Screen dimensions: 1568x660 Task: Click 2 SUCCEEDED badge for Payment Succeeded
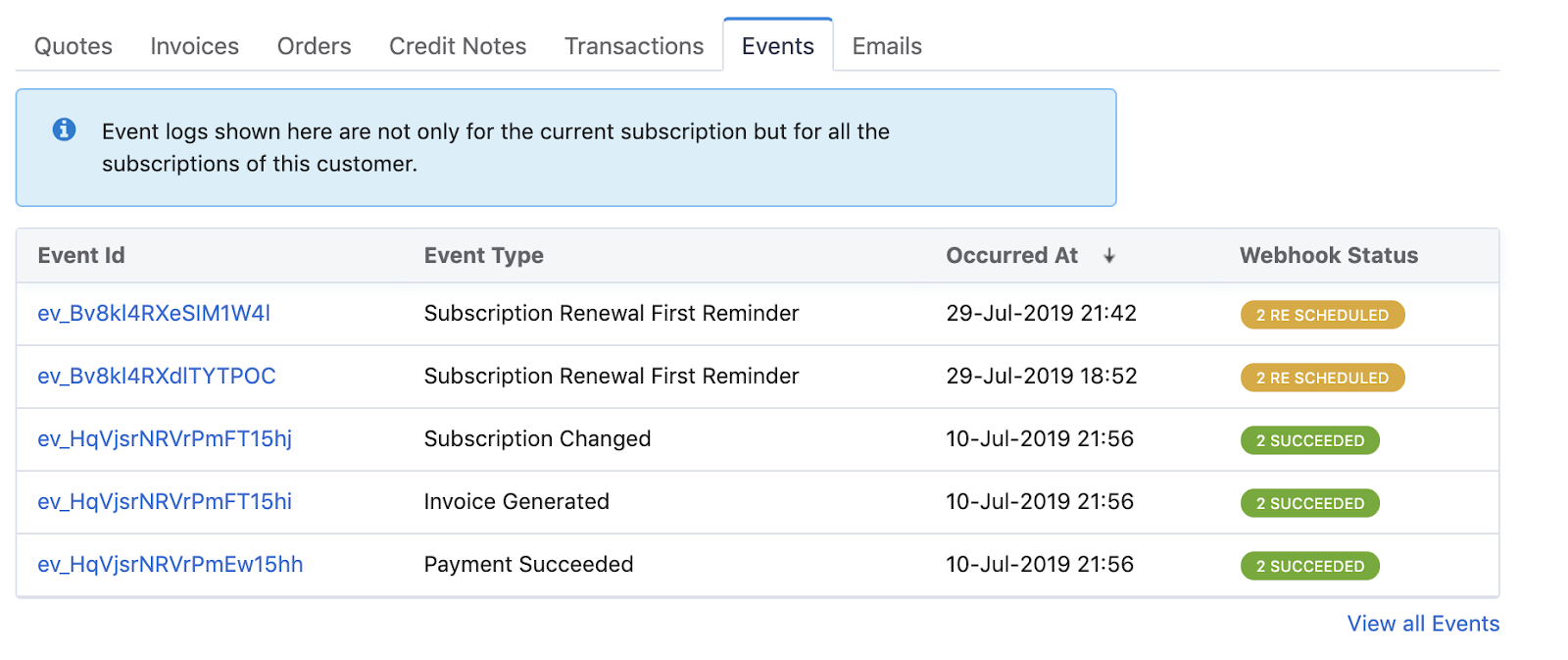point(1309,566)
